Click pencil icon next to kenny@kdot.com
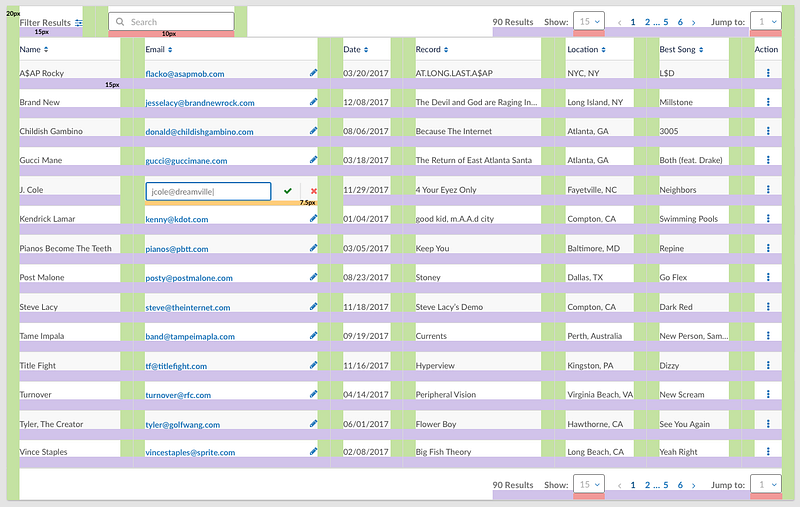The width and height of the screenshot is (800, 507). coord(313,219)
